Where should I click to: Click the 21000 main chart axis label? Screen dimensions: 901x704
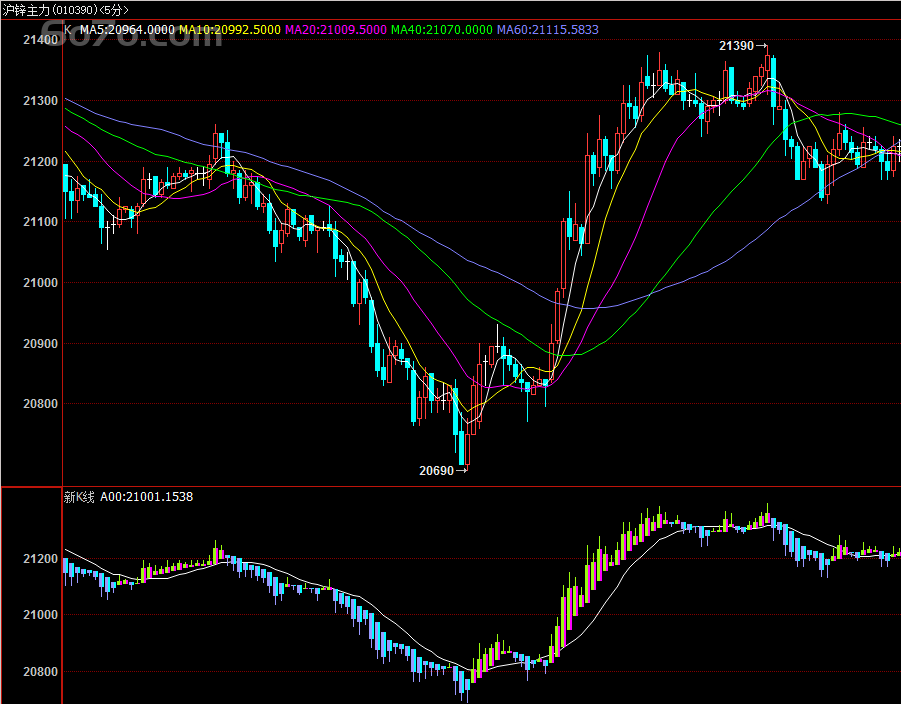click(x=40, y=283)
